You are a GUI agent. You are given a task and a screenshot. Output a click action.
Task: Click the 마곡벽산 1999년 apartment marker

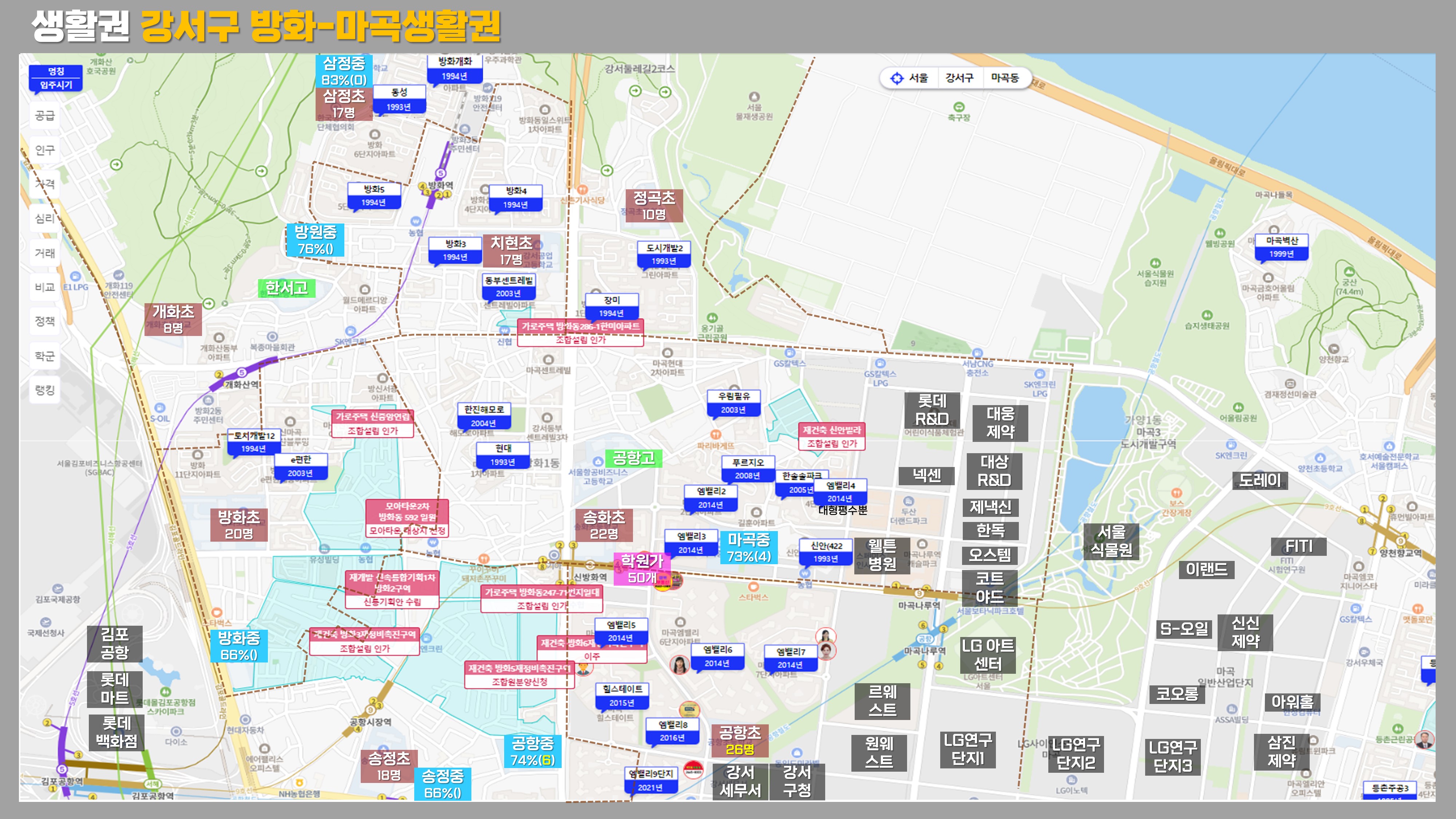coord(1281,248)
